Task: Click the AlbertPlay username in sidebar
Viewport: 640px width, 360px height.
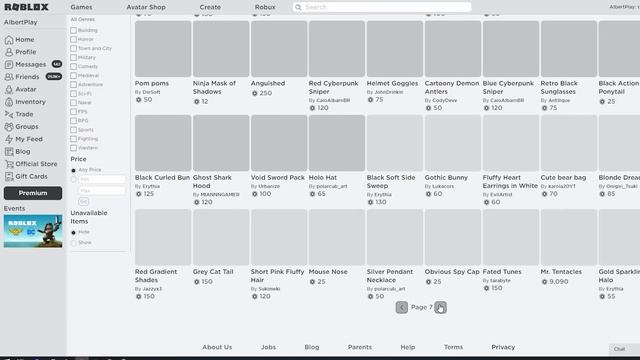Action: [x=20, y=22]
